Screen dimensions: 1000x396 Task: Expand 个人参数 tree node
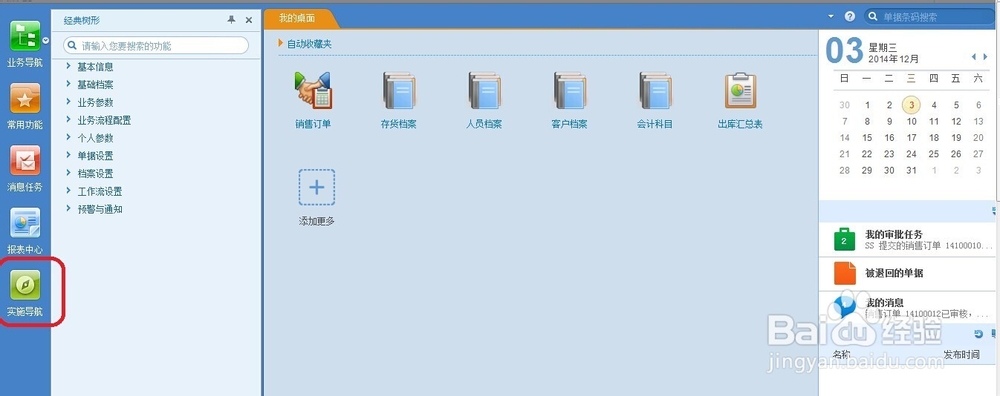68,138
